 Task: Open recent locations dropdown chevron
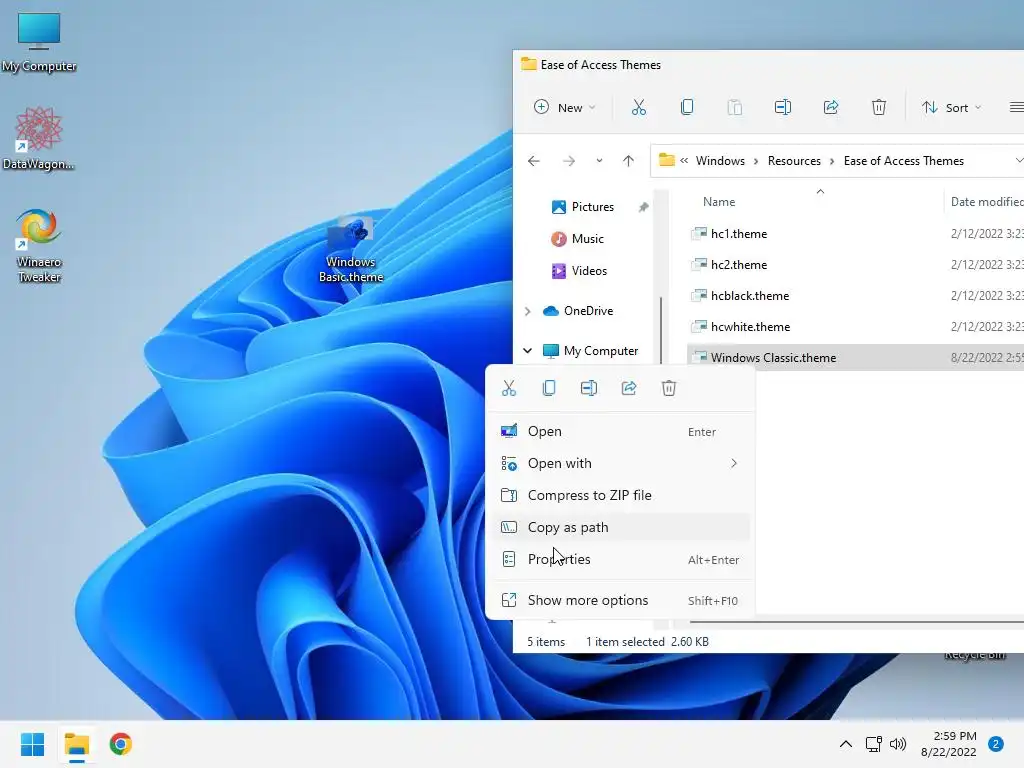[599, 161]
